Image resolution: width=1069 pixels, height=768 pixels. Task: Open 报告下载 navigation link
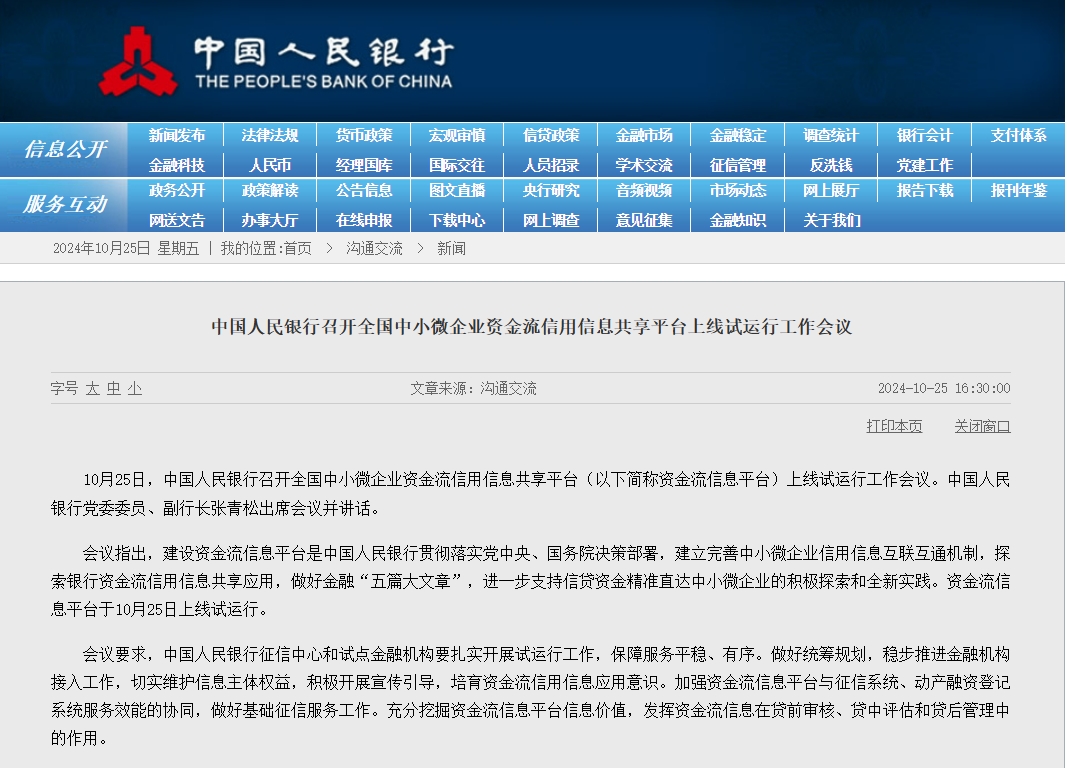pos(924,190)
